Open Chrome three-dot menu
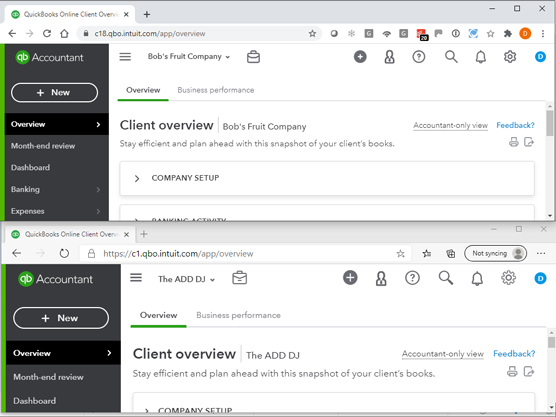The width and height of the screenshot is (556, 417). [543, 34]
